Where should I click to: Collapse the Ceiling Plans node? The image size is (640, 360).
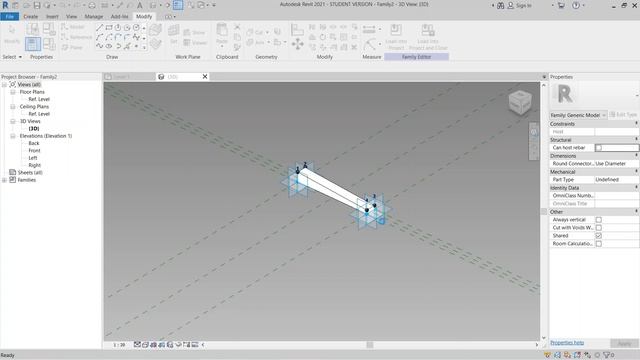(x=13, y=107)
